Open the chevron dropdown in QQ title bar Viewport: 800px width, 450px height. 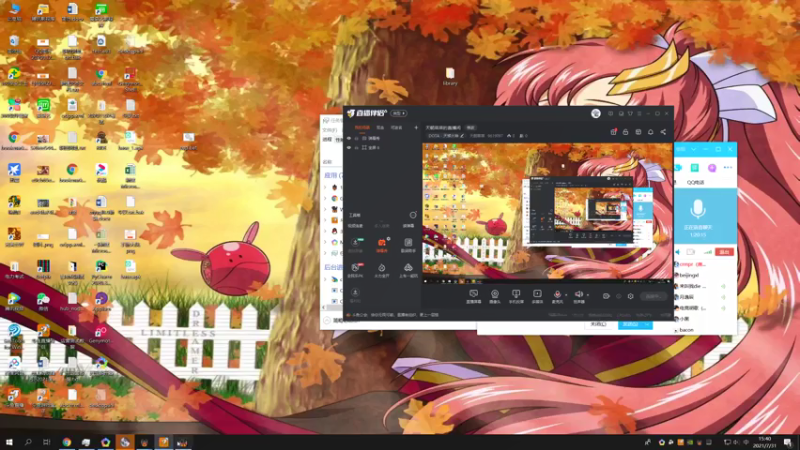coord(693,149)
